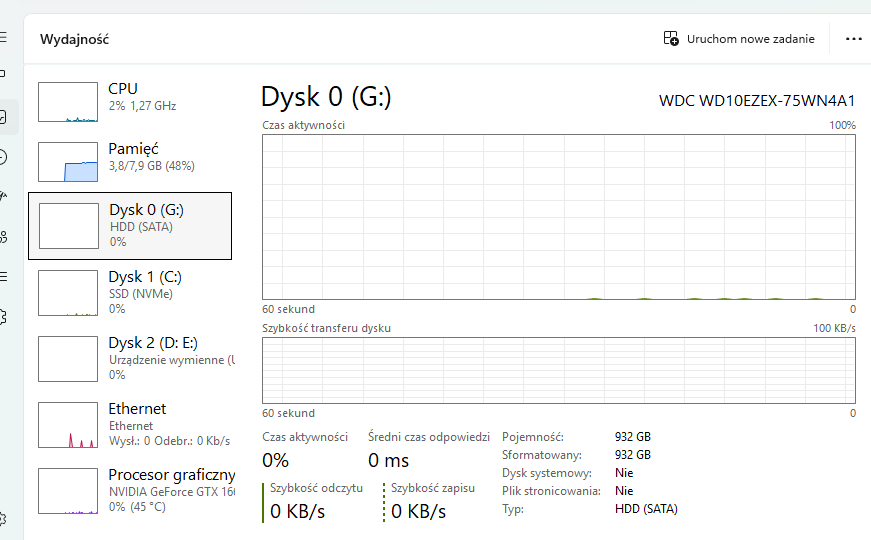Select Procesor graficzny NVIDIA GPU entry
The height and width of the screenshot is (540, 871).
tap(132, 489)
